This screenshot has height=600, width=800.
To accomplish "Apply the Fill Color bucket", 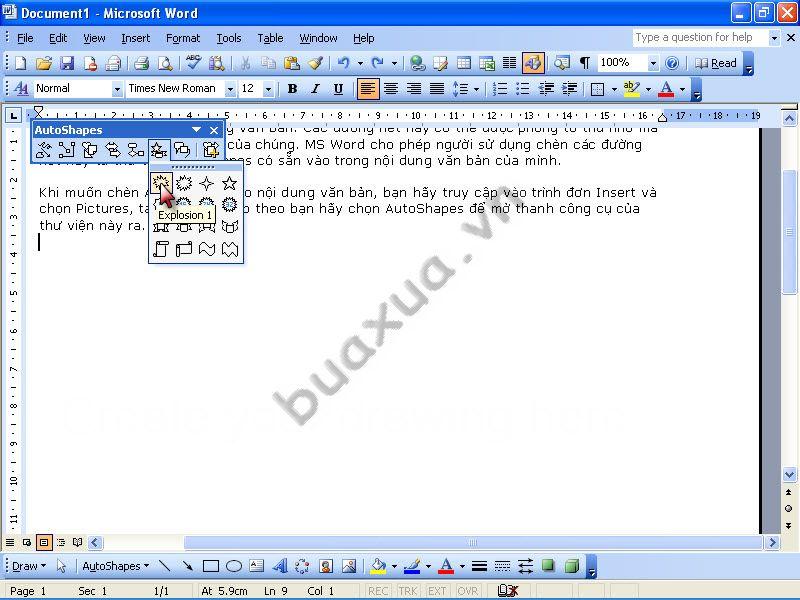I will [x=379, y=566].
